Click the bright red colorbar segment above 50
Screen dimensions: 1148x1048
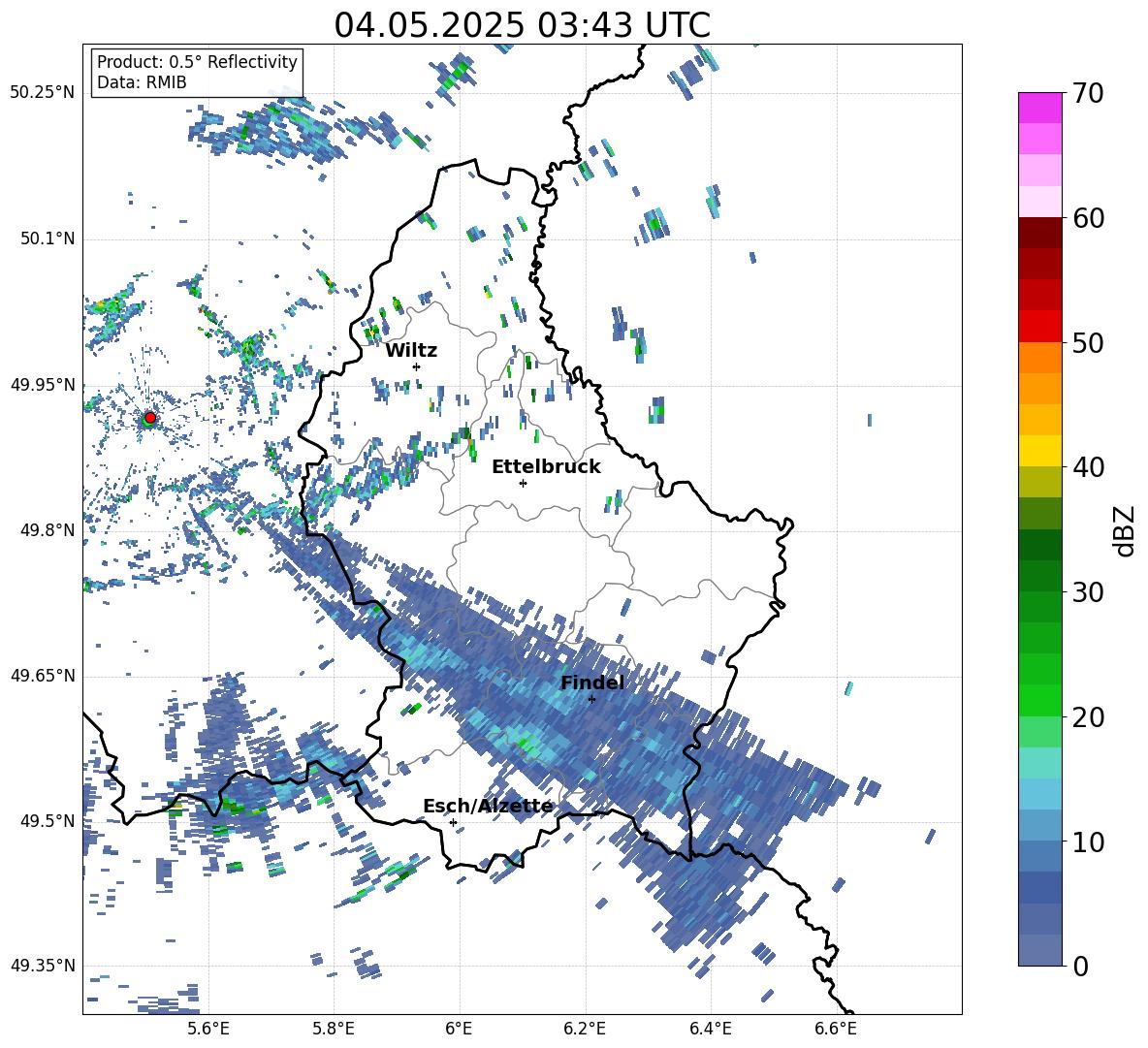pyautogui.click(x=1039, y=327)
